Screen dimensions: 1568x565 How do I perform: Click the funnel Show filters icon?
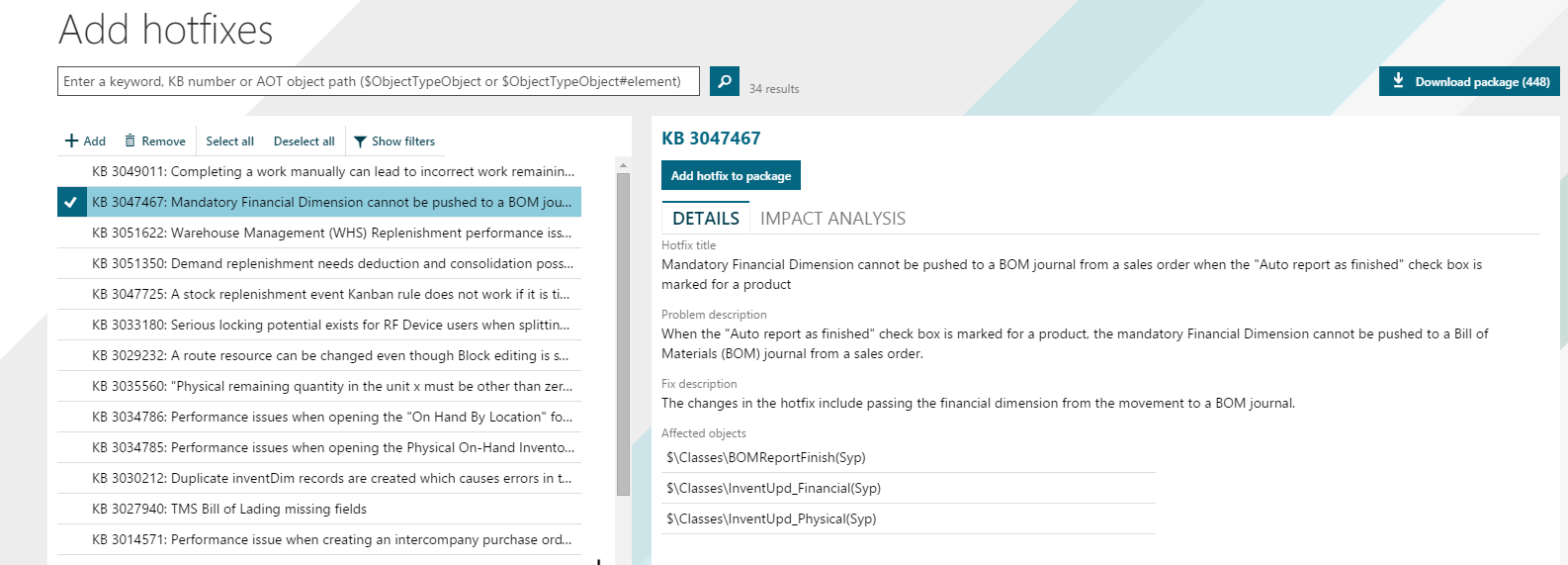coord(360,141)
